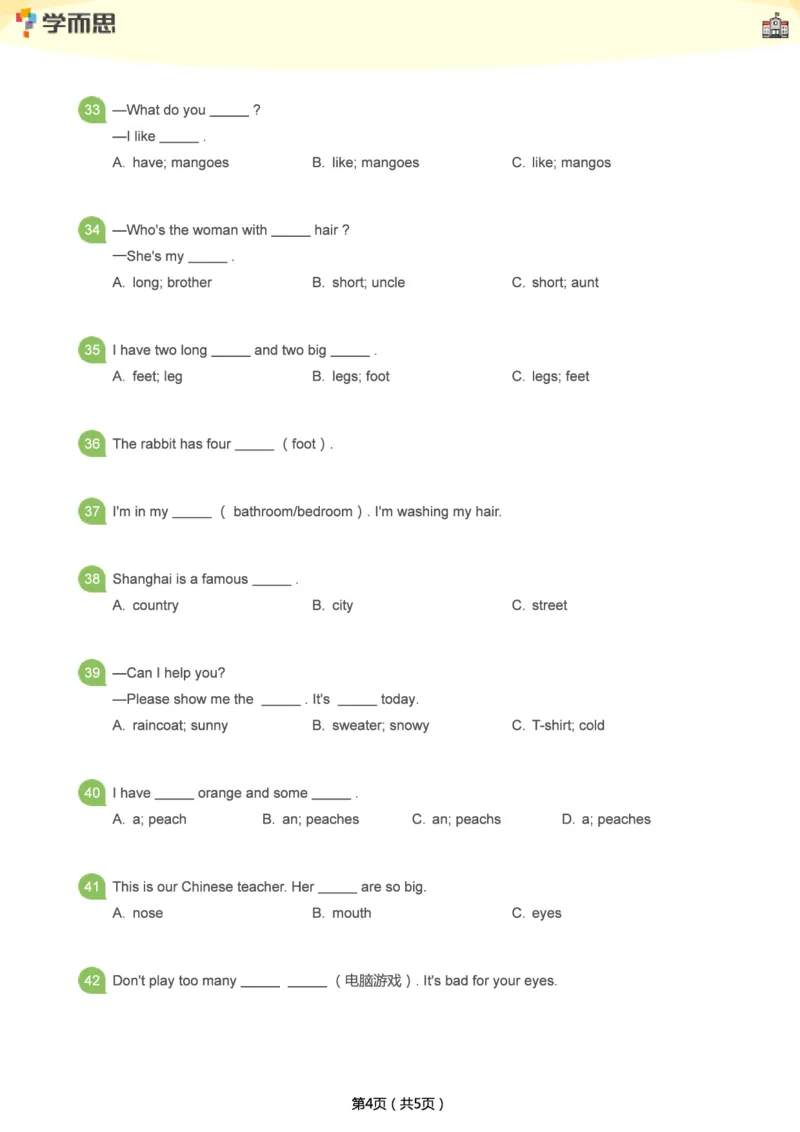The image size is (800, 1132).
Task: Click the green question 35 badge
Action: tap(92, 350)
